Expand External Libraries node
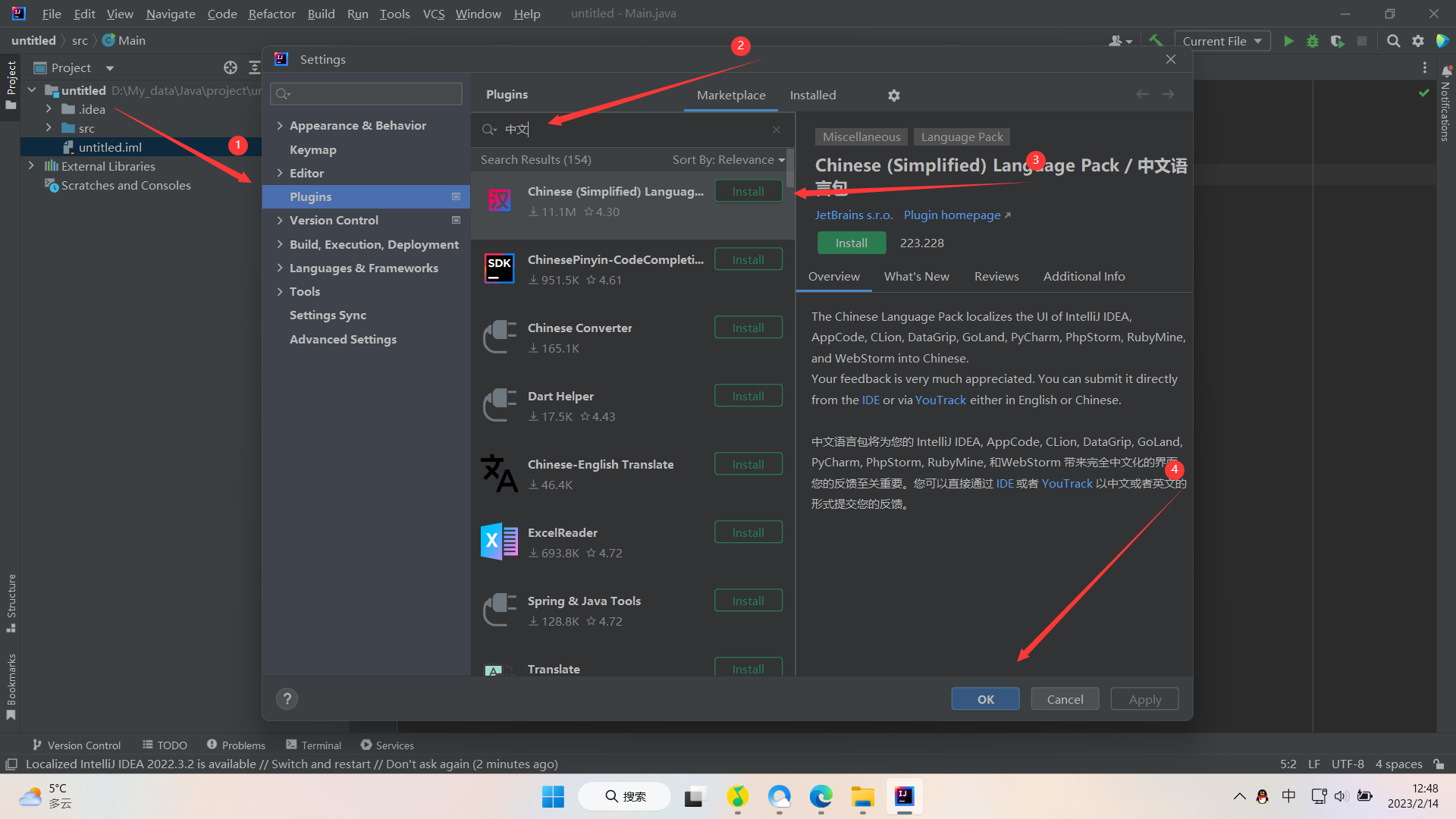The width and height of the screenshot is (1456, 819). point(31,166)
